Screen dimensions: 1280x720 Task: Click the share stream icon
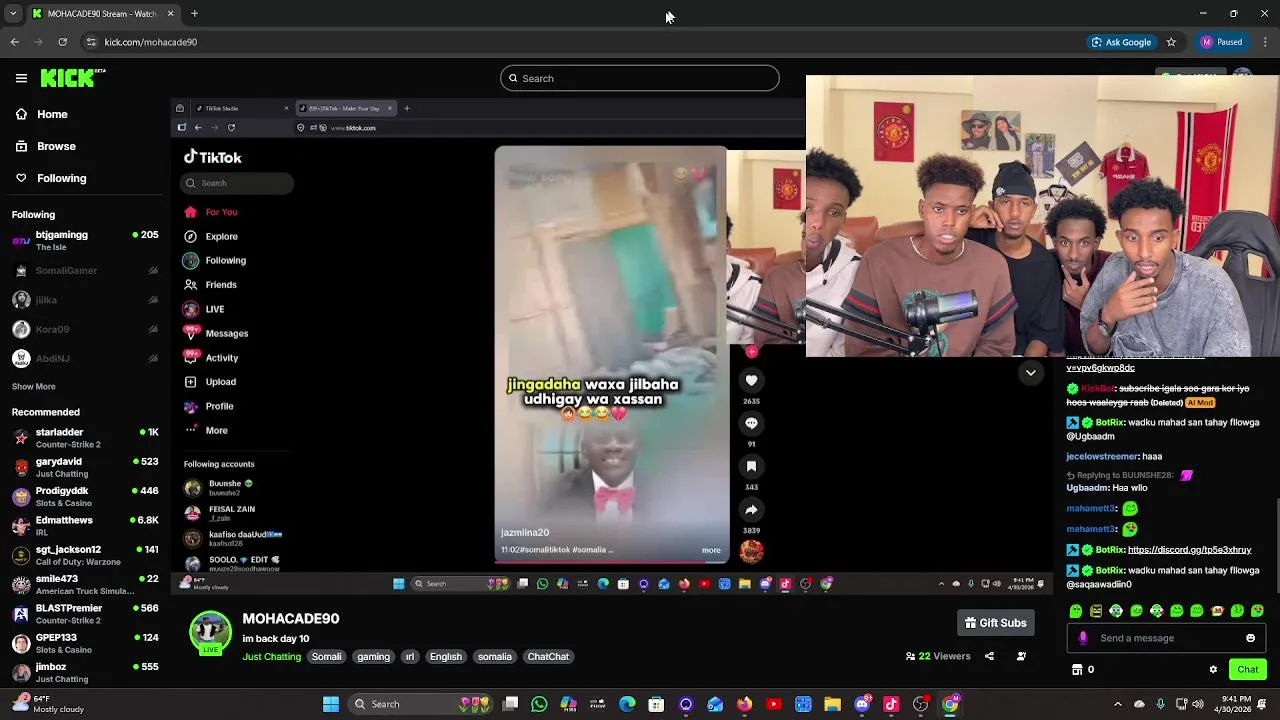coord(989,656)
